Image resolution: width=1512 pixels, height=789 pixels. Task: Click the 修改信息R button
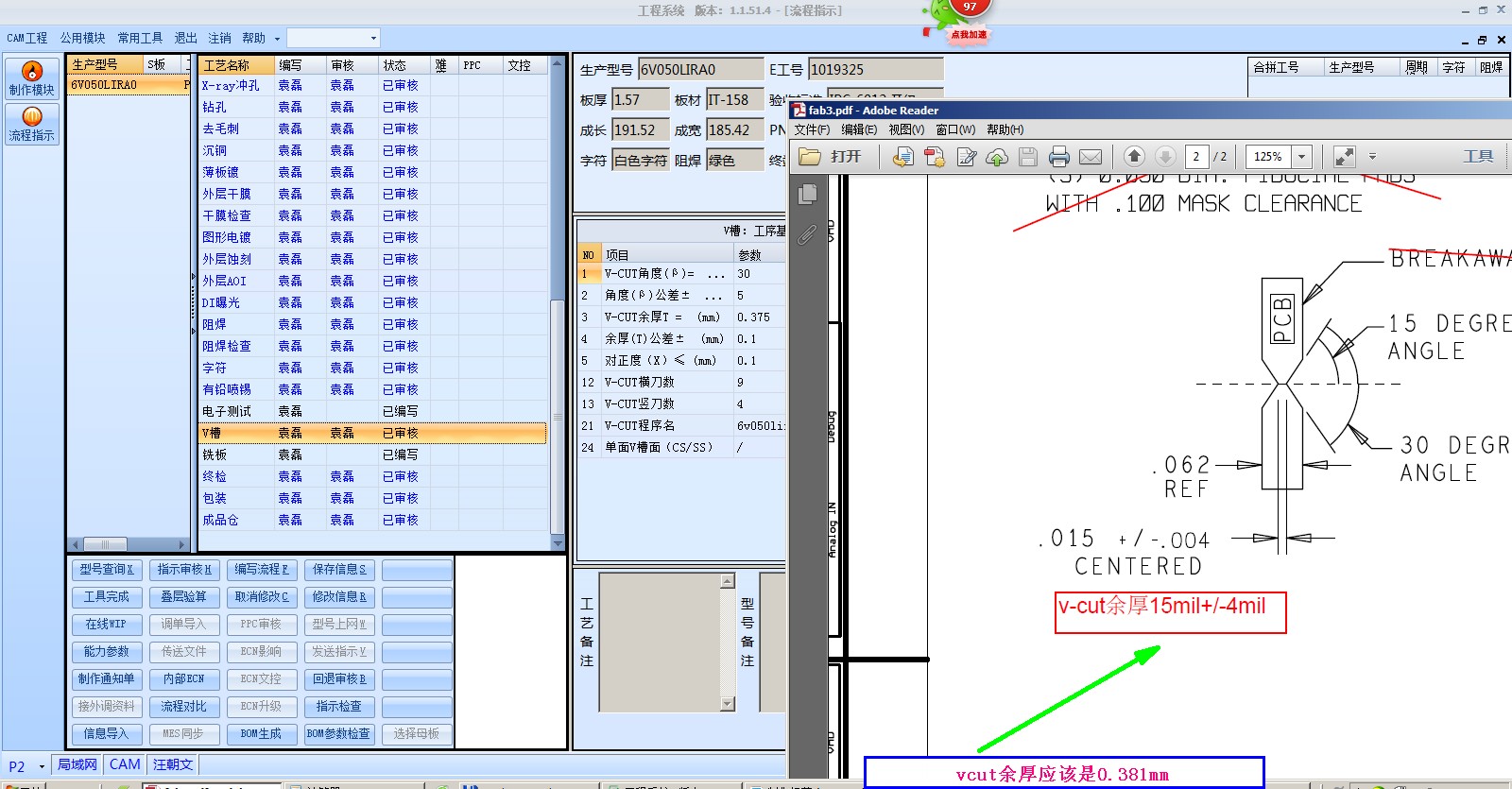(339, 597)
